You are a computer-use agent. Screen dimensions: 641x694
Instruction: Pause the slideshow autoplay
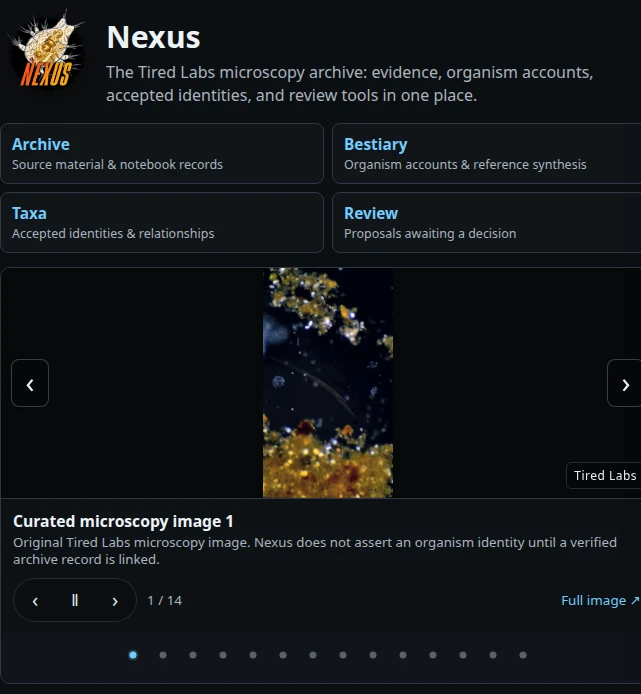point(75,601)
